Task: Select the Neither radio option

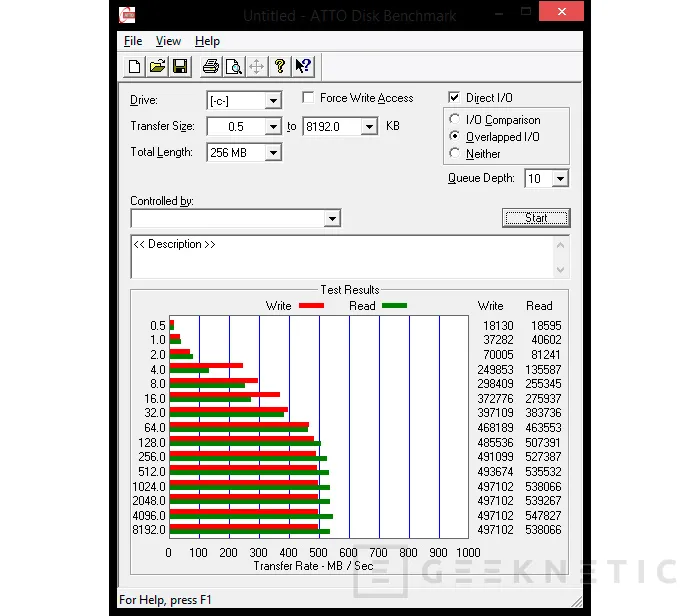Action: pyautogui.click(x=454, y=153)
